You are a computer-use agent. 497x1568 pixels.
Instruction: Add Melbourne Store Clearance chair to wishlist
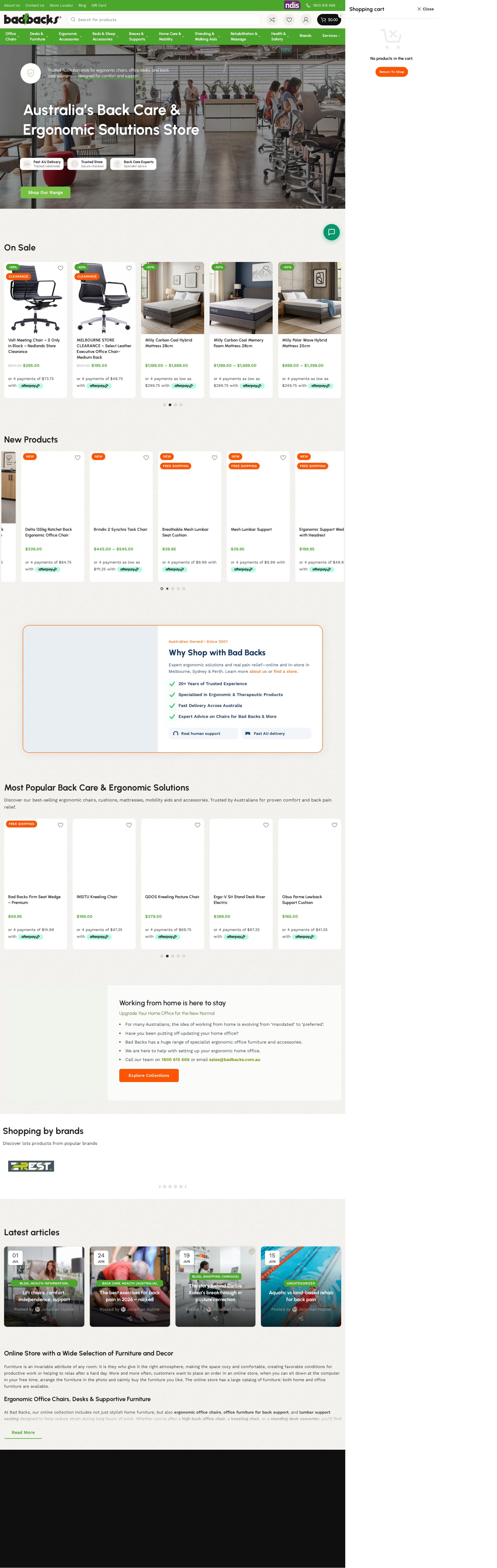[x=129, y=268]
